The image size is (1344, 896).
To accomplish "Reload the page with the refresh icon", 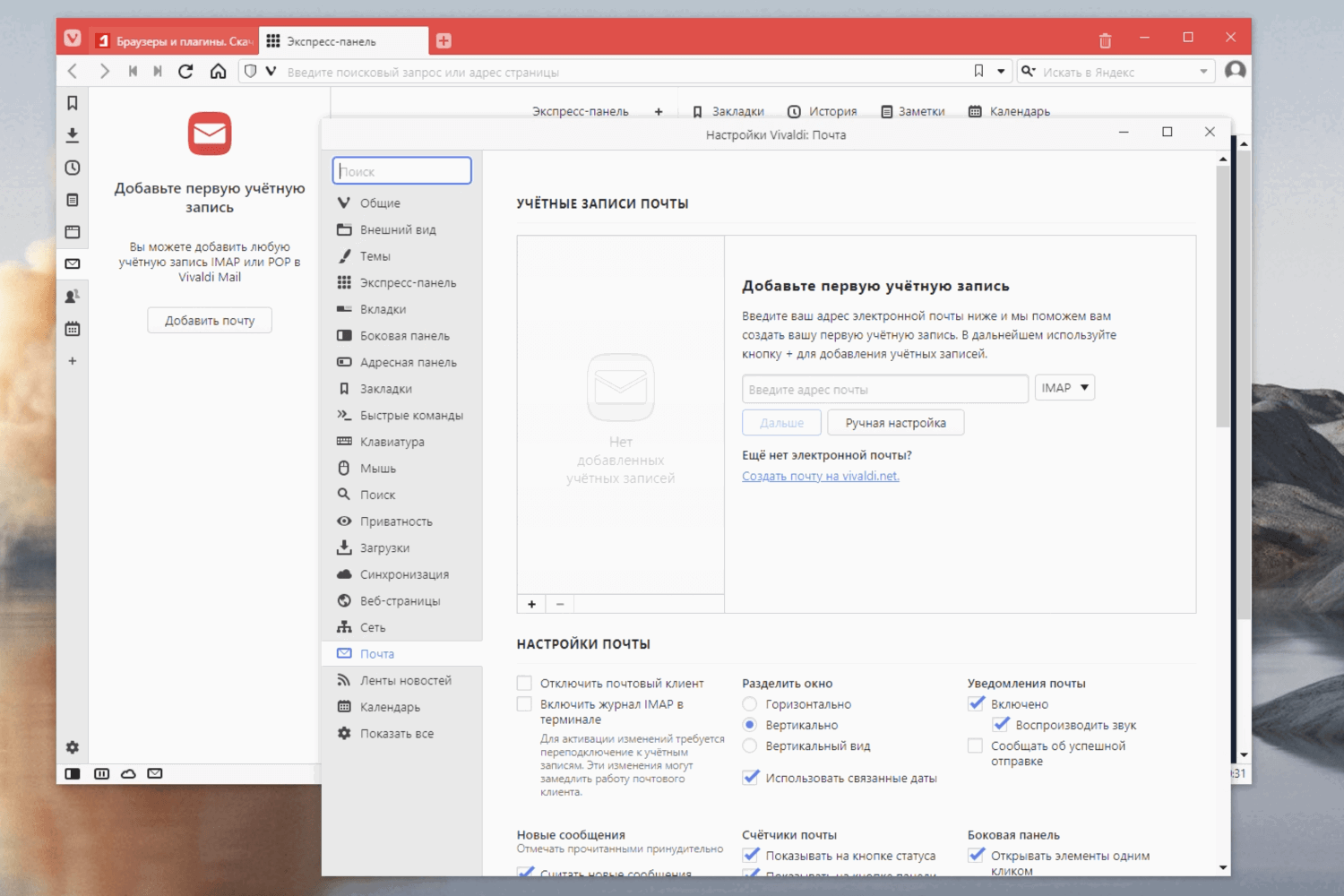I will [185, 71].
